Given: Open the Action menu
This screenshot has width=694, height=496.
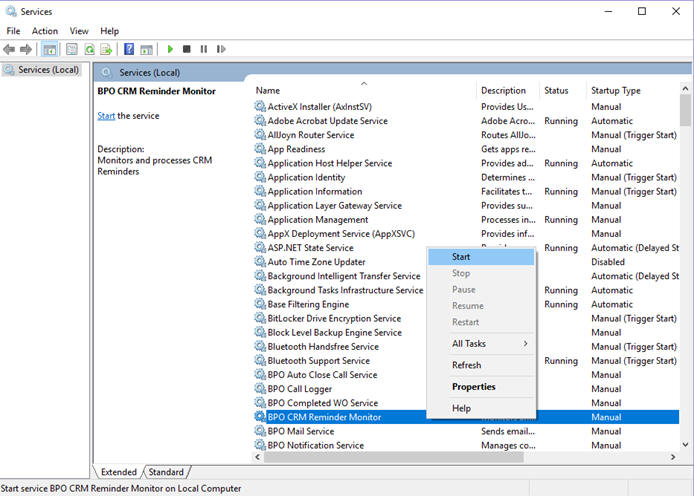Looking at the screenshot, I should (45, 31).
